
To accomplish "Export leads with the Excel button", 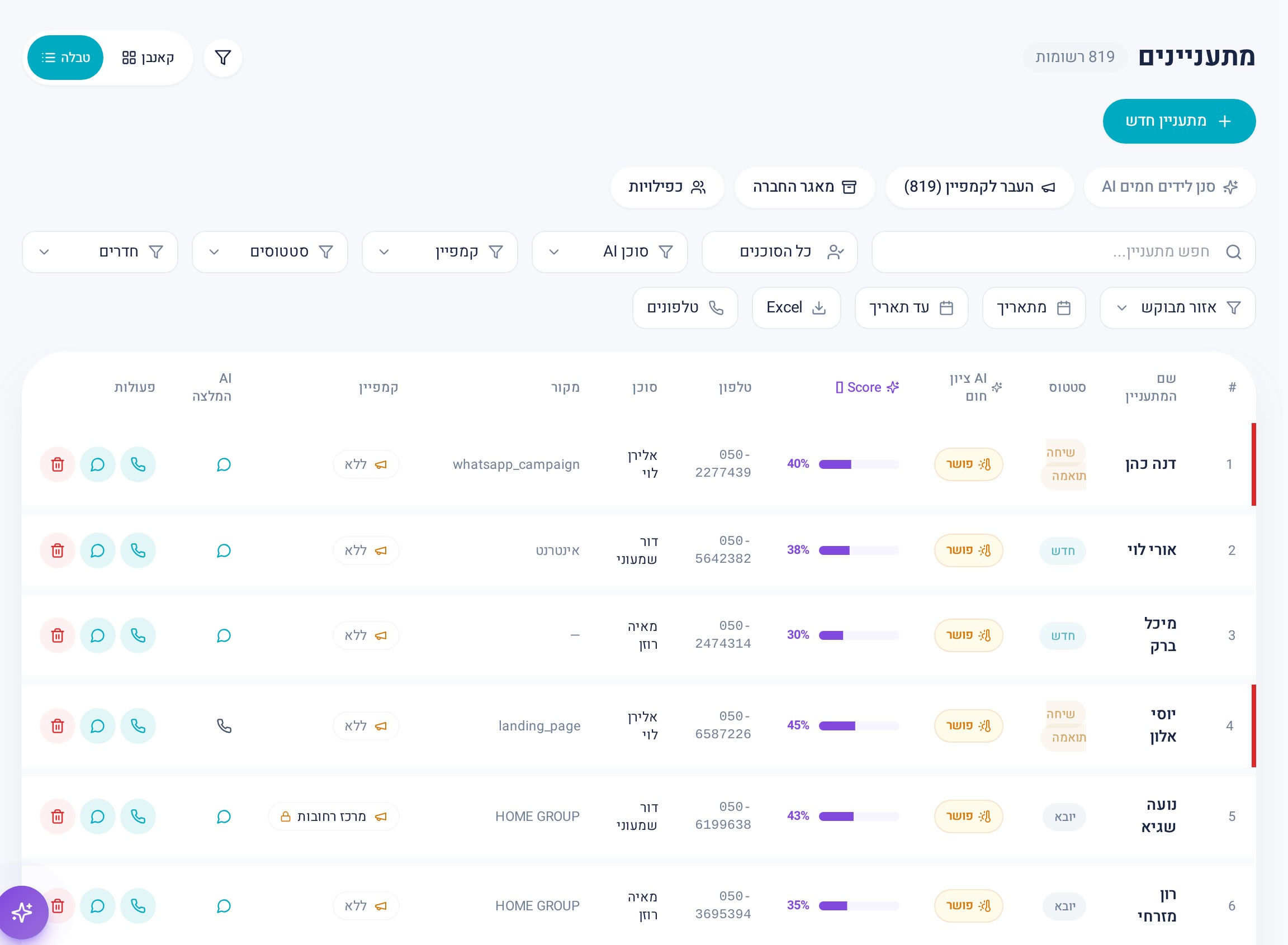I will click(796, 308).
